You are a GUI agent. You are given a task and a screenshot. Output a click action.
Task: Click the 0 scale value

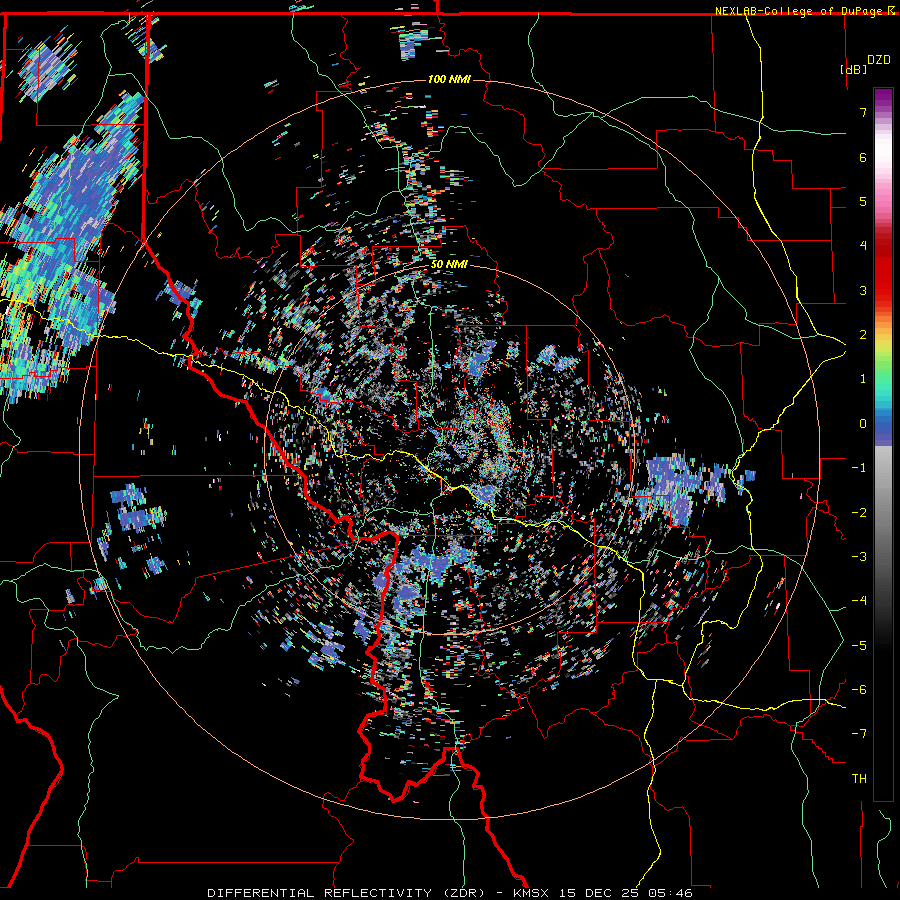coord(863,424)
